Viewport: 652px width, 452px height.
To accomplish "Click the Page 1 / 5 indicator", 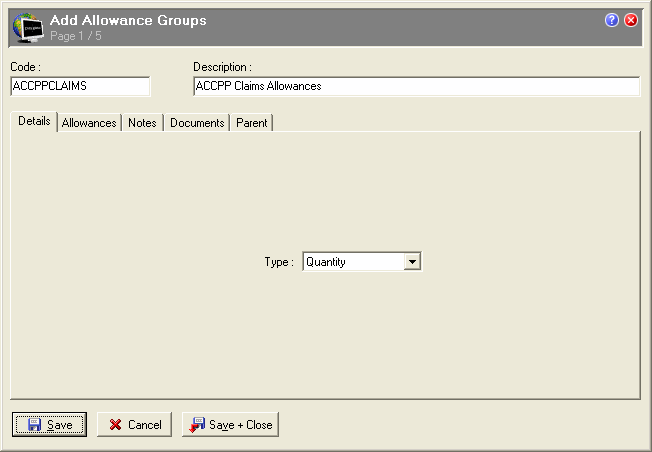I will (76, 36).
